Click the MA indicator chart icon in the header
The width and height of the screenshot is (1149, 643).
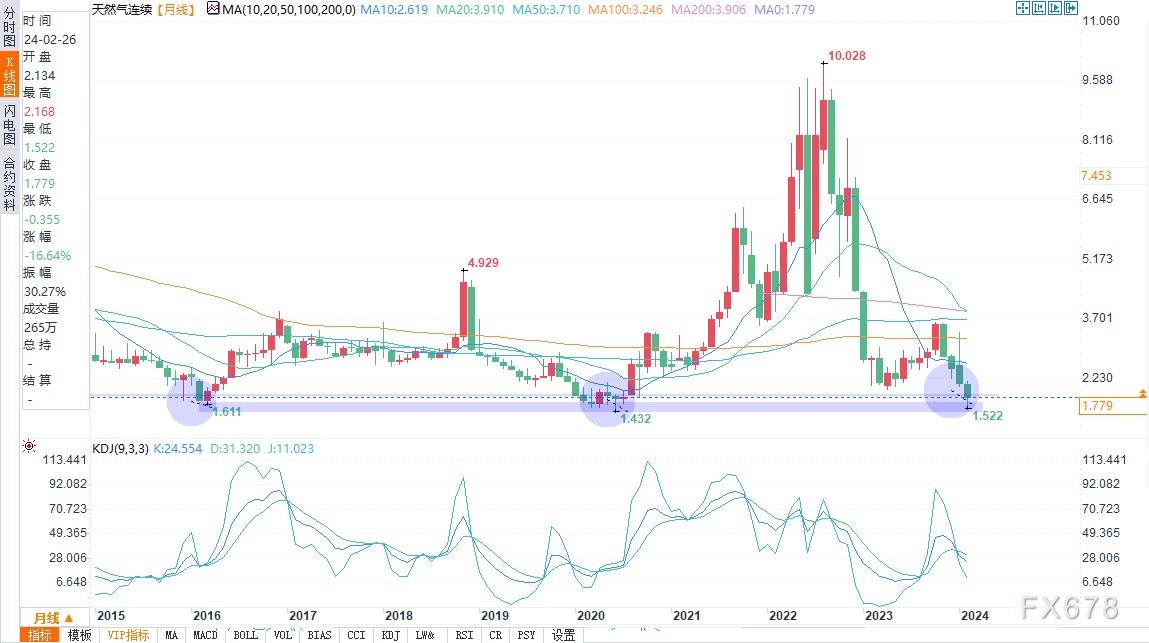point(213,9)
